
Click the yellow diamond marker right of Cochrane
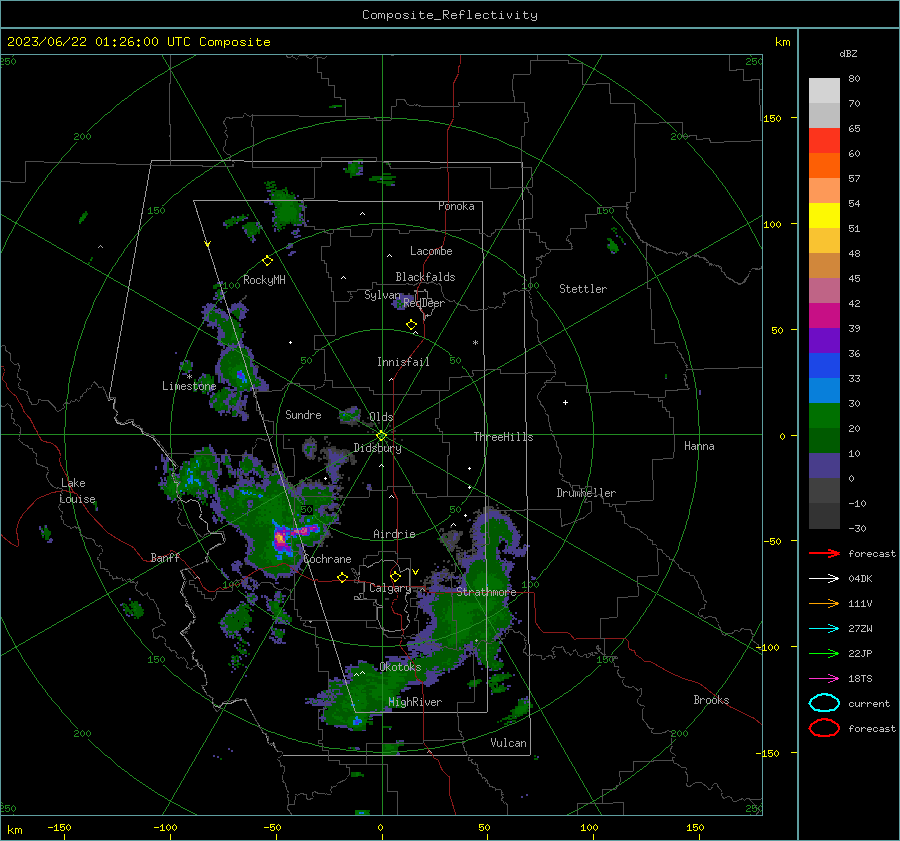pyautogui.click(x=343, y=577)
